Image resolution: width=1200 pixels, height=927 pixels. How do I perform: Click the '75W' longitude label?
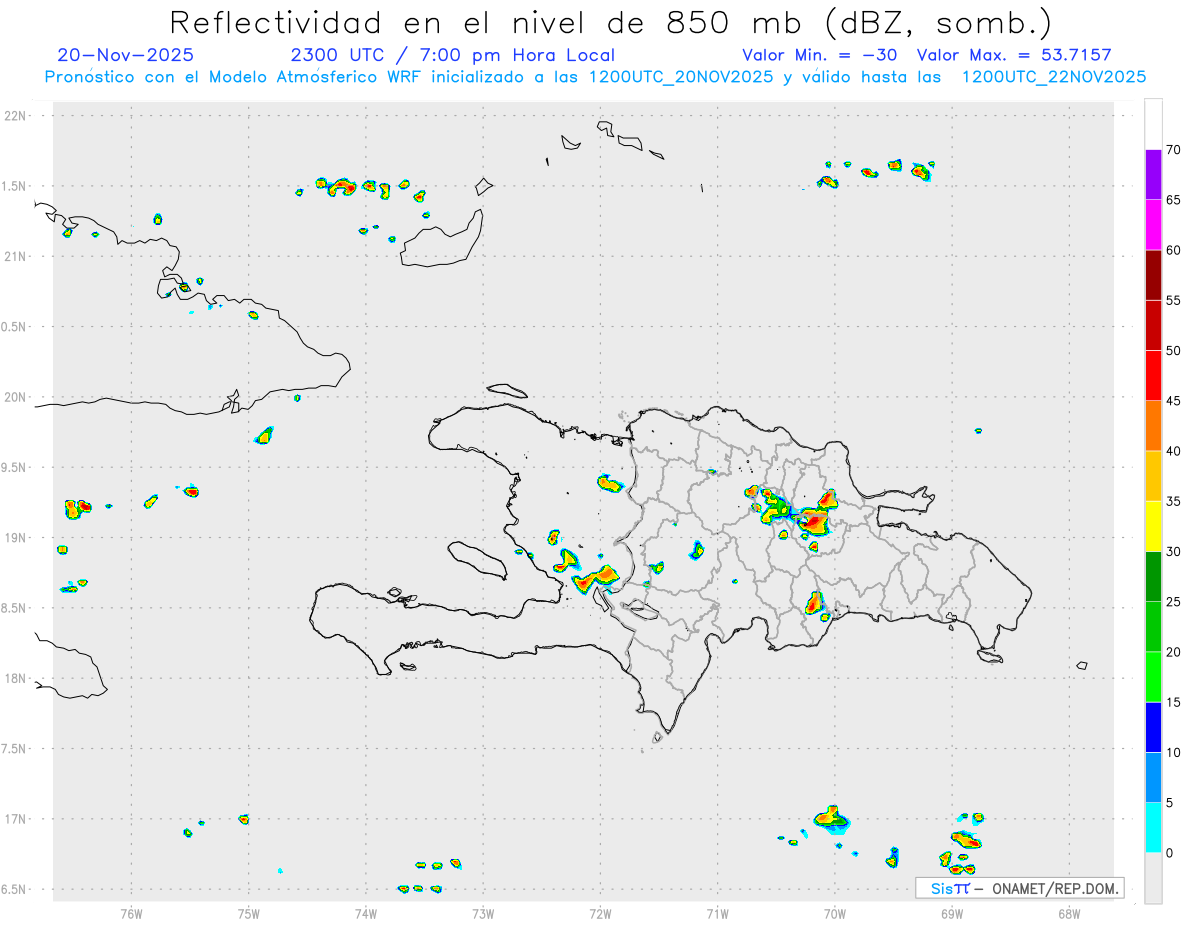(x=248, y=913)
